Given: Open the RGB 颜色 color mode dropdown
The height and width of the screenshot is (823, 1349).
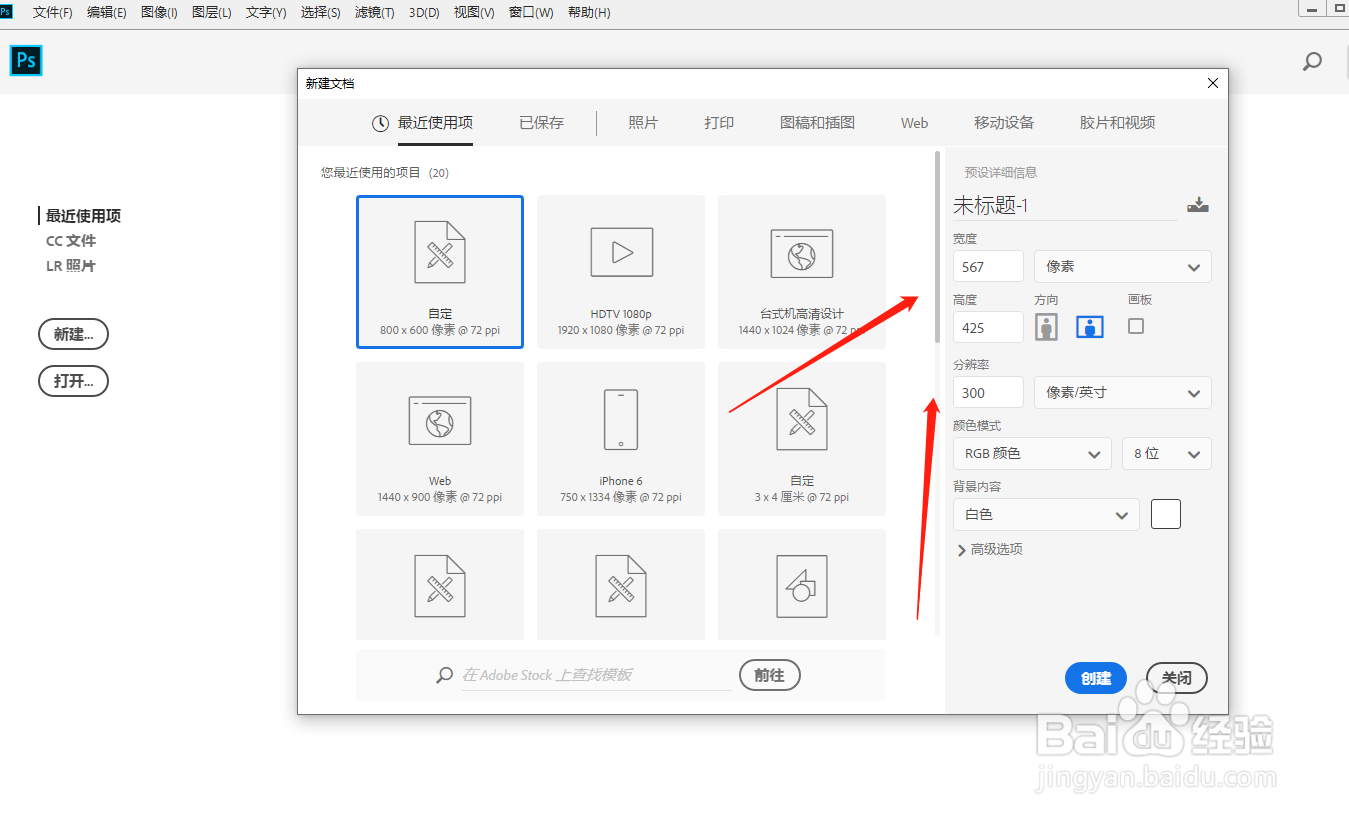Looking at the screenshot, I should click(x=1031, y=453).
